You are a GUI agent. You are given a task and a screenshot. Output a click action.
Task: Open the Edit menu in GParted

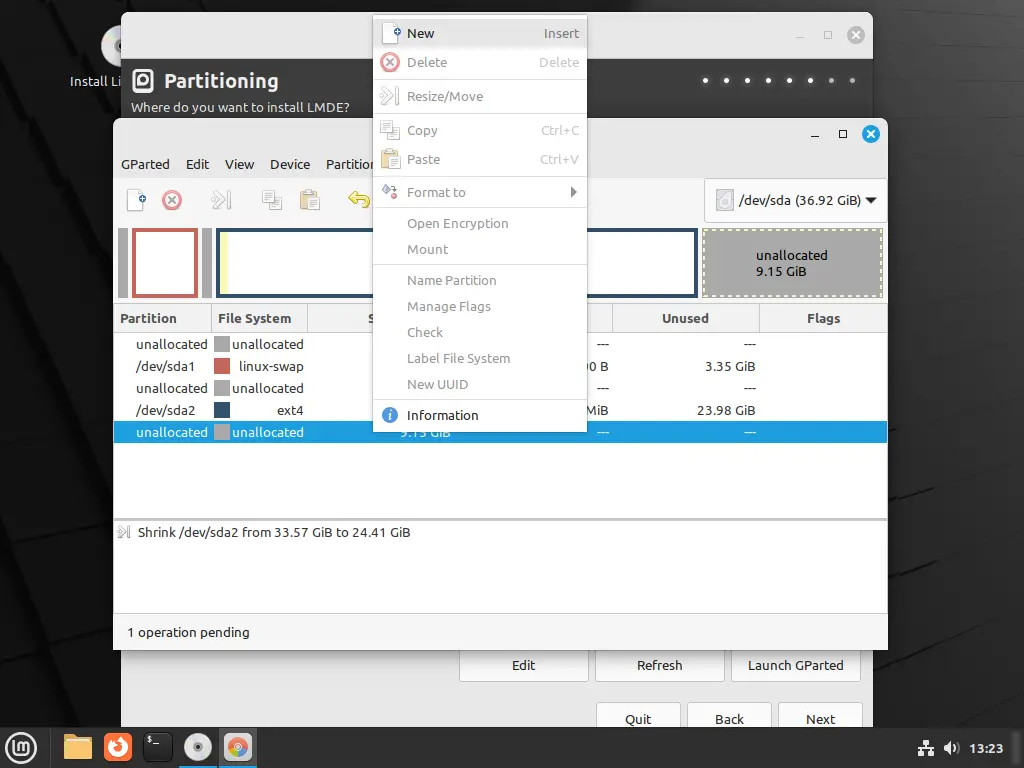[x=197, y=165]
